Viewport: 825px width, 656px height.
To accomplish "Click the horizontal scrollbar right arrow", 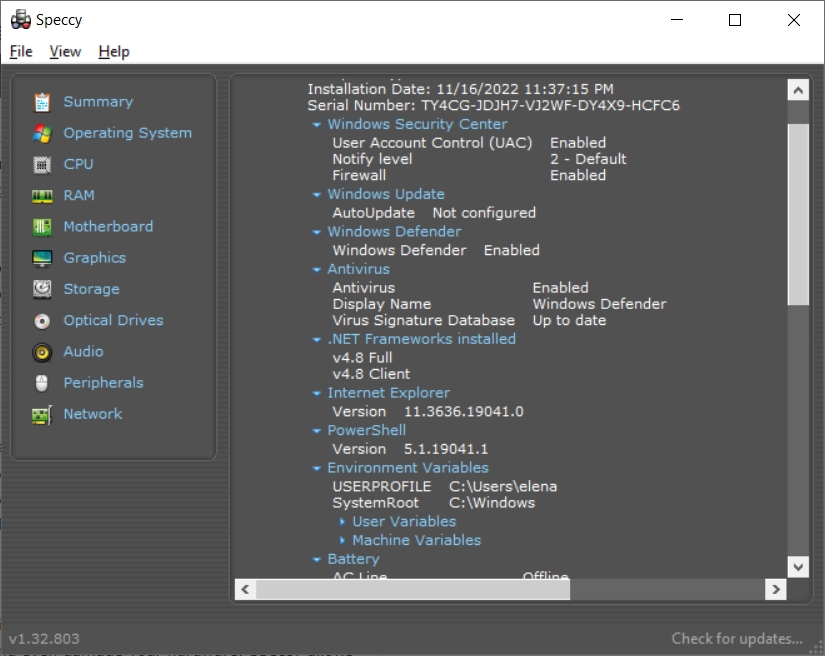I will click(776, 589).
